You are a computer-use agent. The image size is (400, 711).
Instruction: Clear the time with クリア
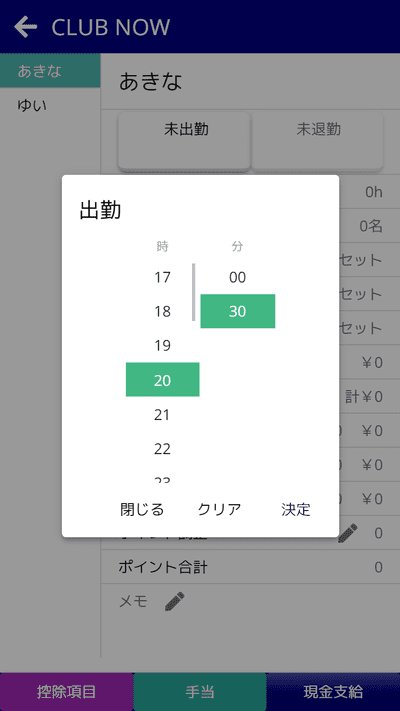(220, 510)
